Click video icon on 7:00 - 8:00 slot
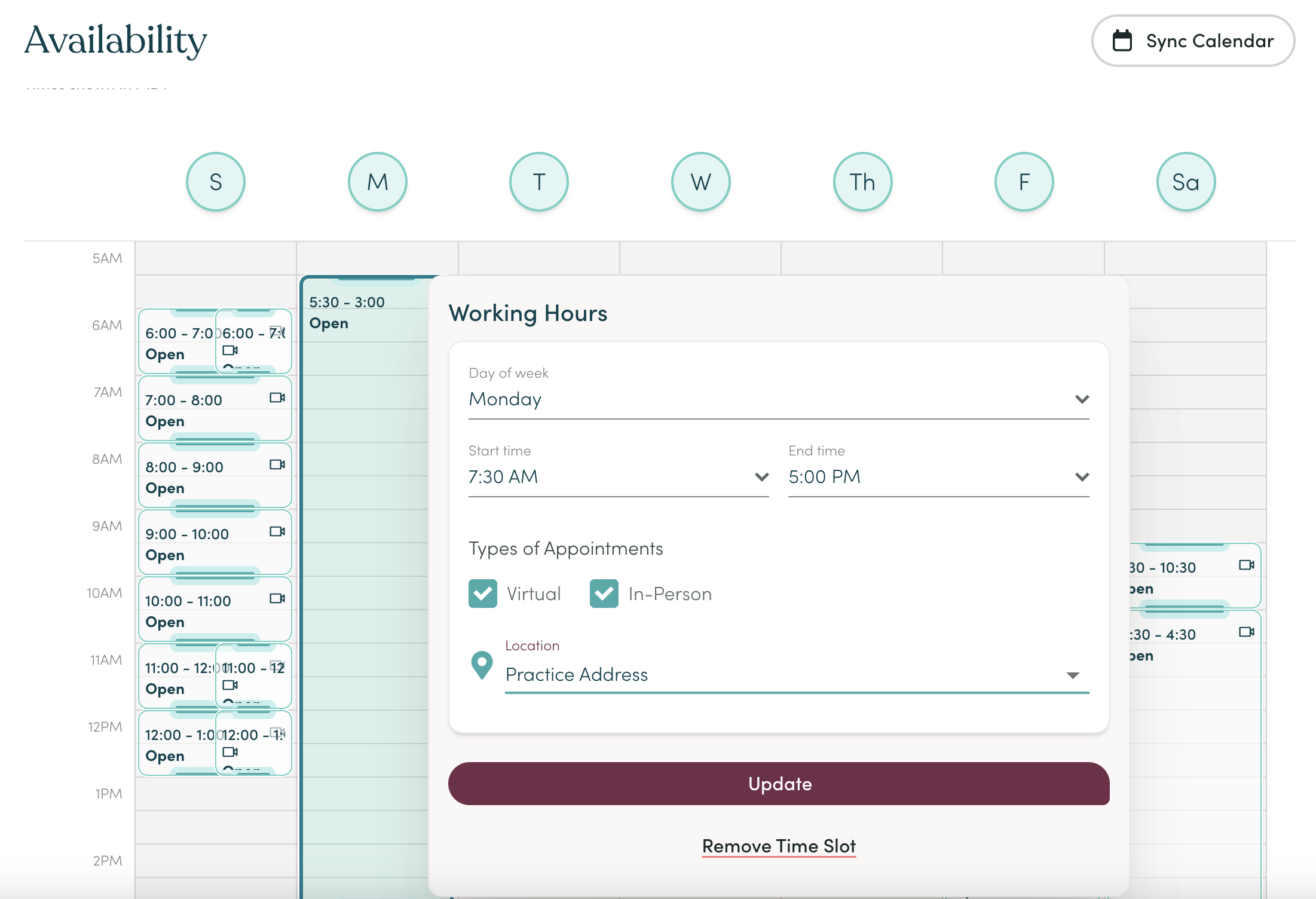The image size is (1316, 899). coord(277,397)
